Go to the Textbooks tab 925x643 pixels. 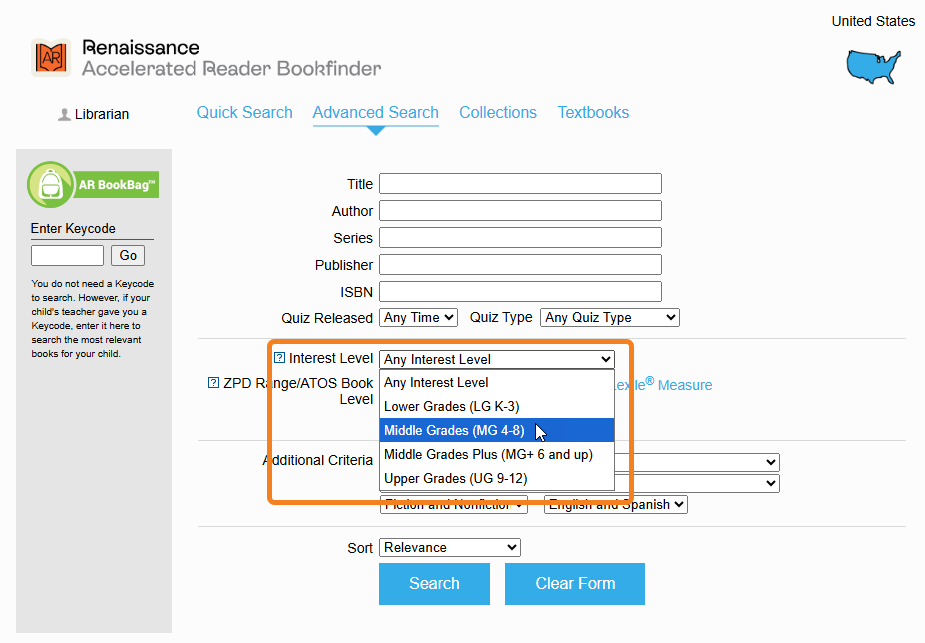click(593, 113)
